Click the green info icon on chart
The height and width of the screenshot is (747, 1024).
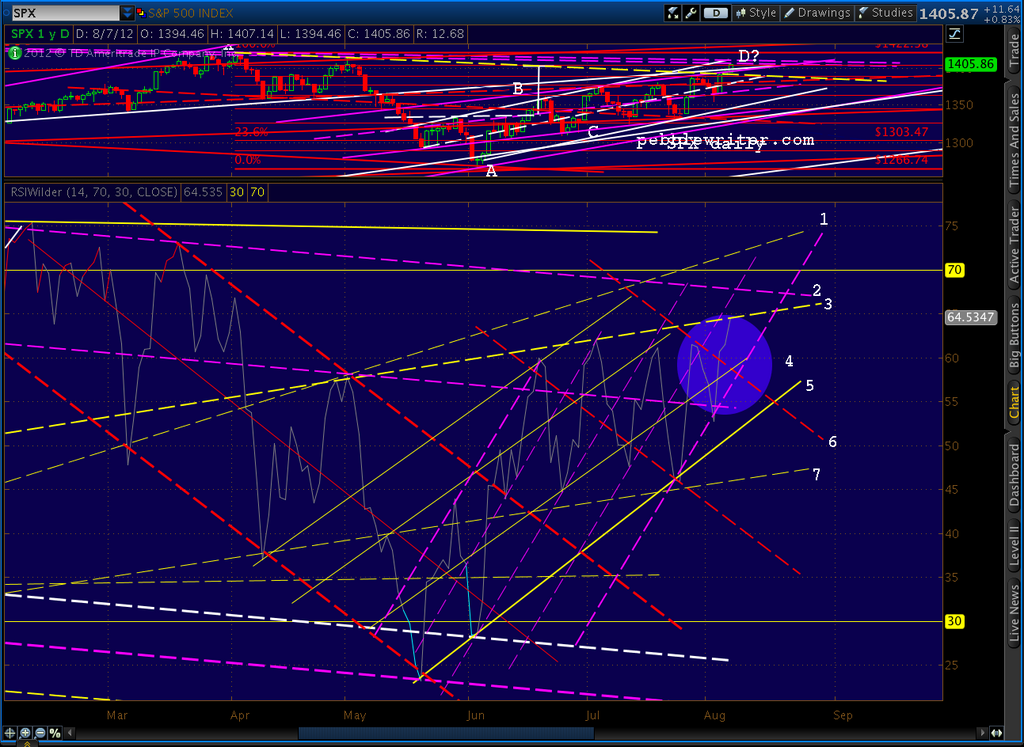[14, 54]
